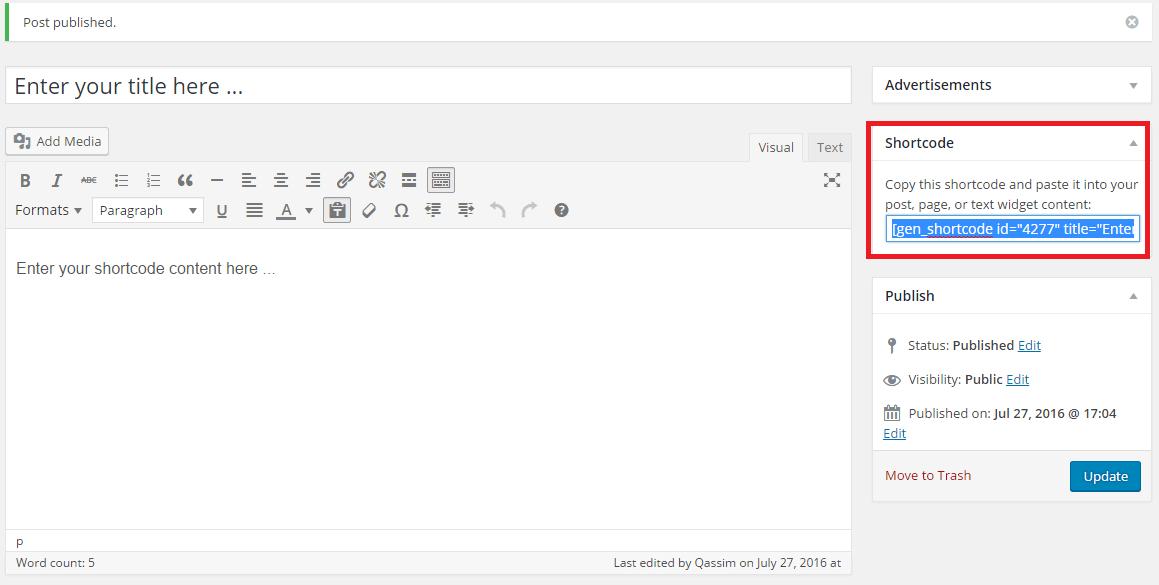This screenshot has width=1159, height=585.
Task: Enter distraction-free writing mode
Action: (832, 180)
